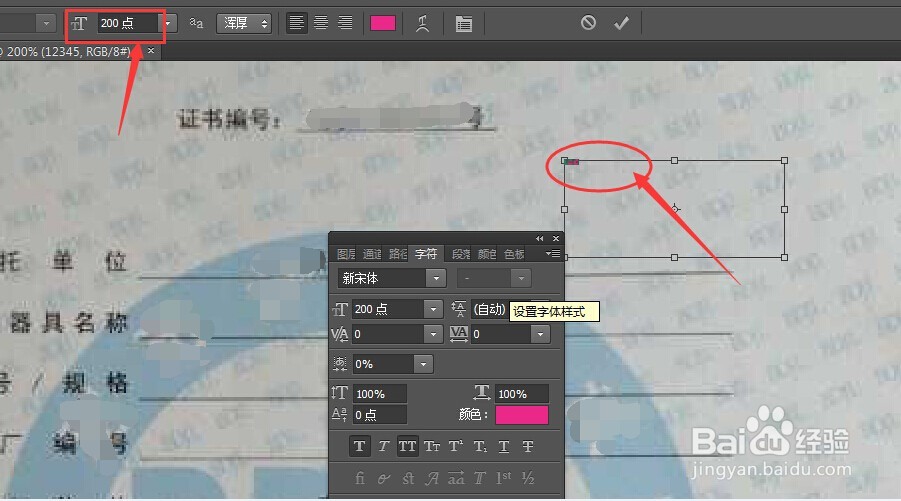Screen dimensions: 901x501
Task: Open the pink text color swatch in options bar
Action: point(383,23)
